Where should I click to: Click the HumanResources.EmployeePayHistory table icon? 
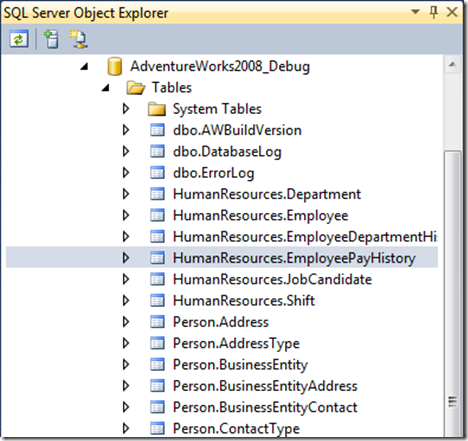(x=157, y=258)
